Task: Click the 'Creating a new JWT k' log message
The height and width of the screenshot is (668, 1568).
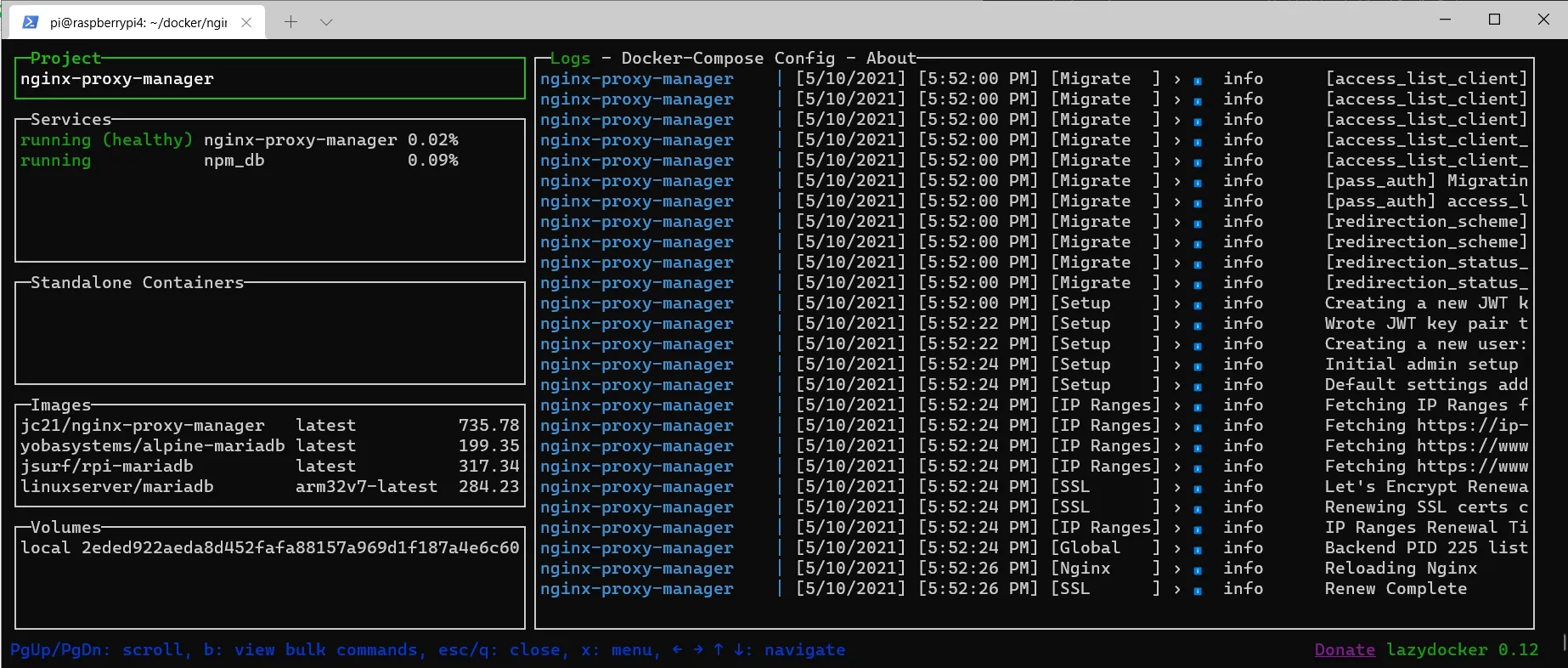Action: coord(1426,303)
